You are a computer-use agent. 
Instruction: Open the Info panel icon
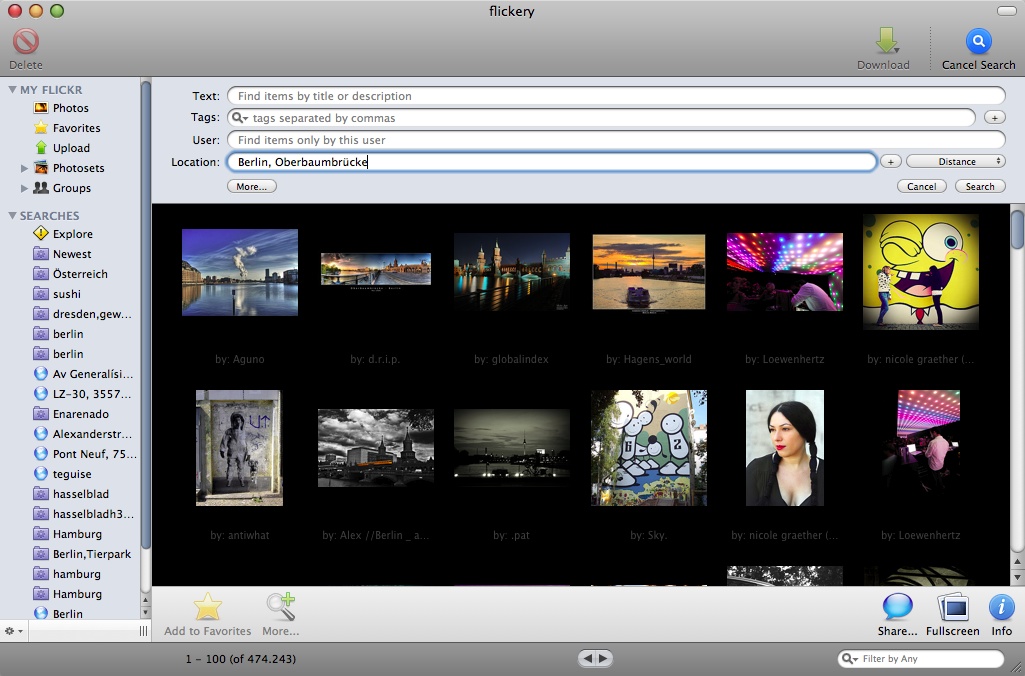click(x=1001, y=607)
